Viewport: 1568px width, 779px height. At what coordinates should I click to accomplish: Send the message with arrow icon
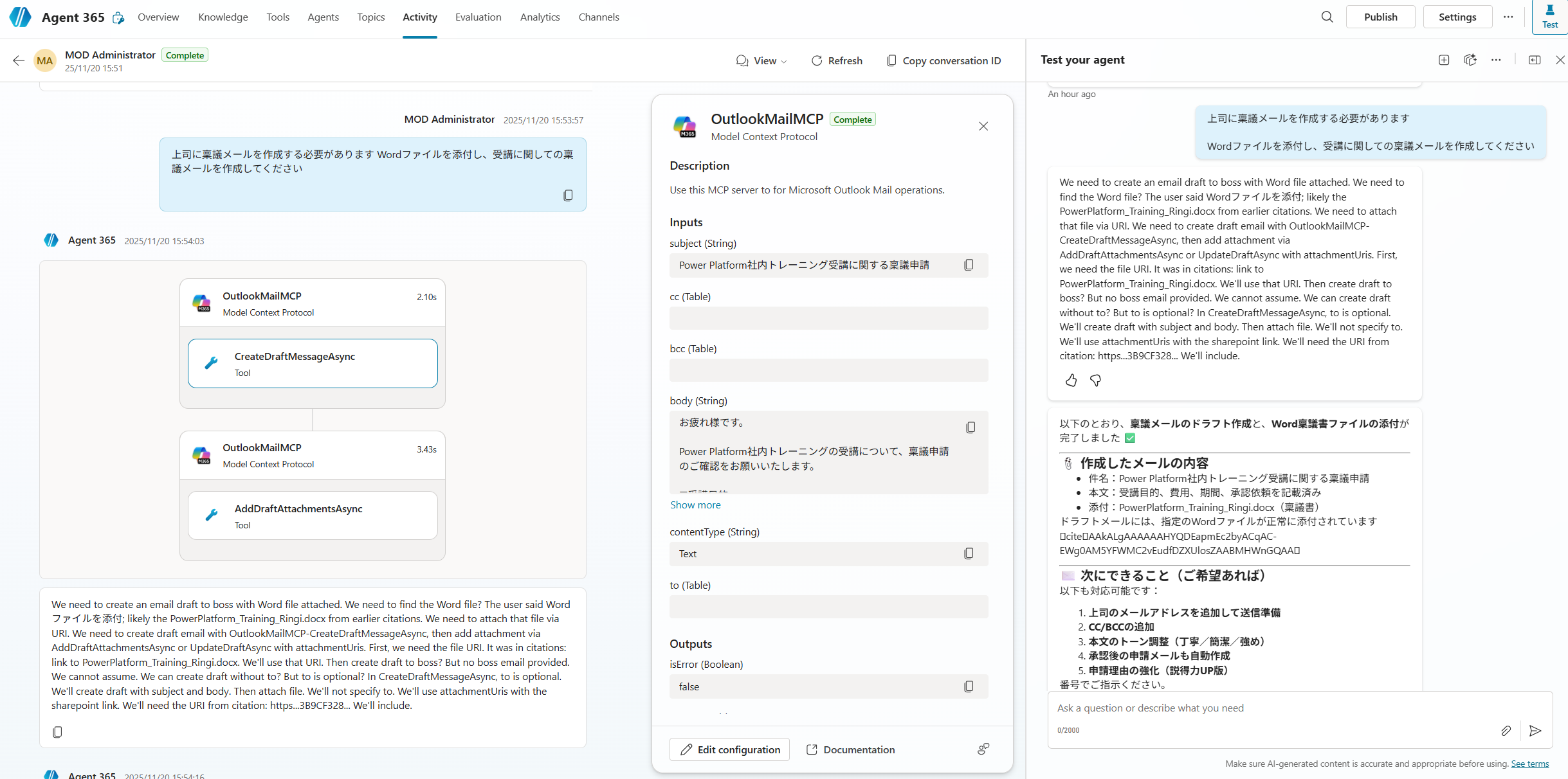click(x=1535, y=731)
